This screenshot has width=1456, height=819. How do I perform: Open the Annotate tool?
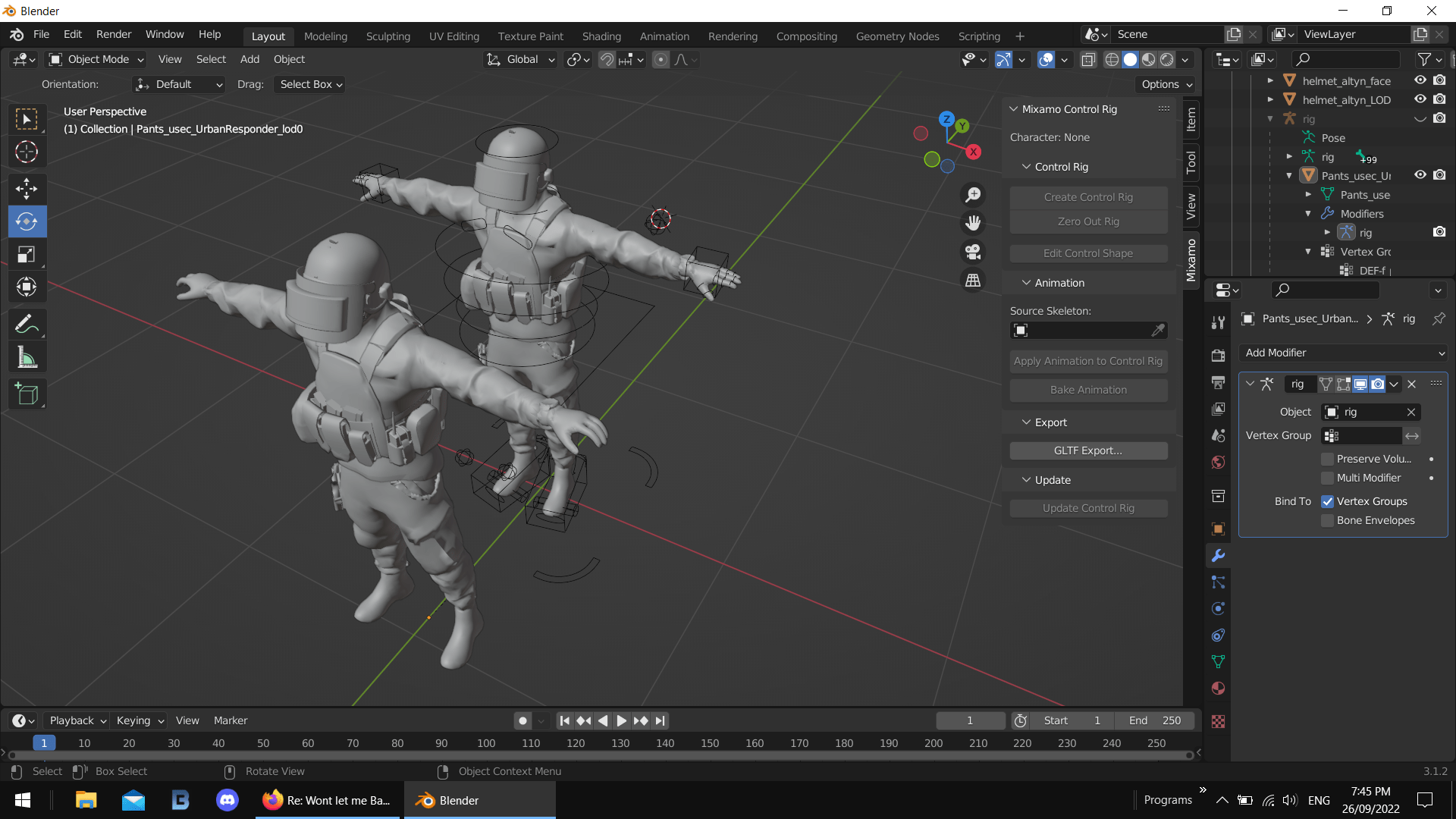[27, 324]
